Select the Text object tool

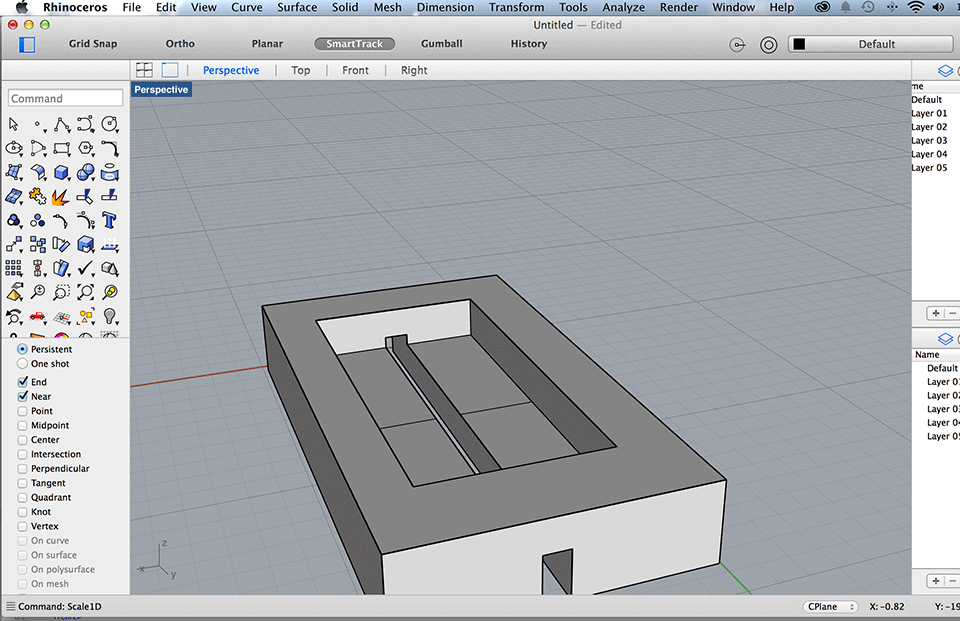click(109, 220)
